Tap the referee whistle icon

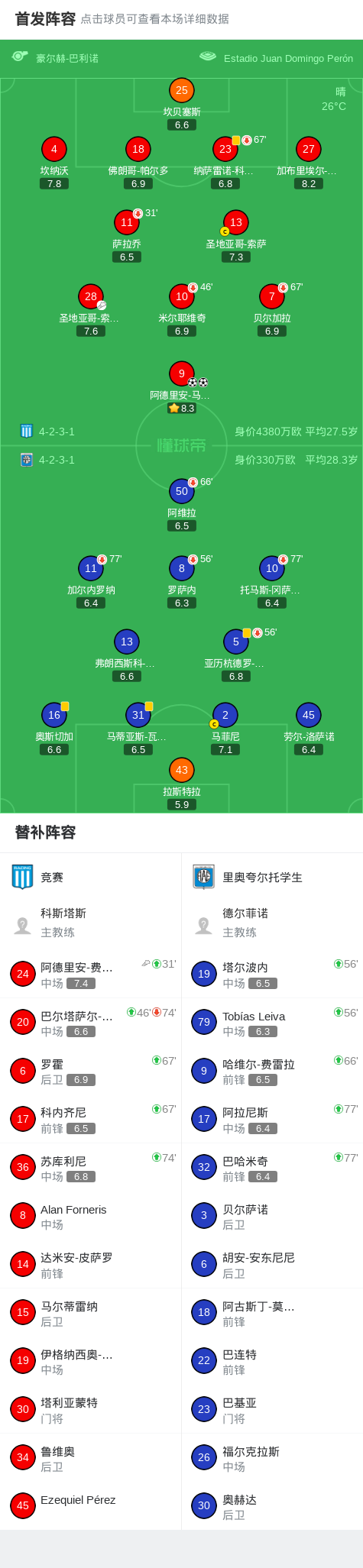point(20,56)
